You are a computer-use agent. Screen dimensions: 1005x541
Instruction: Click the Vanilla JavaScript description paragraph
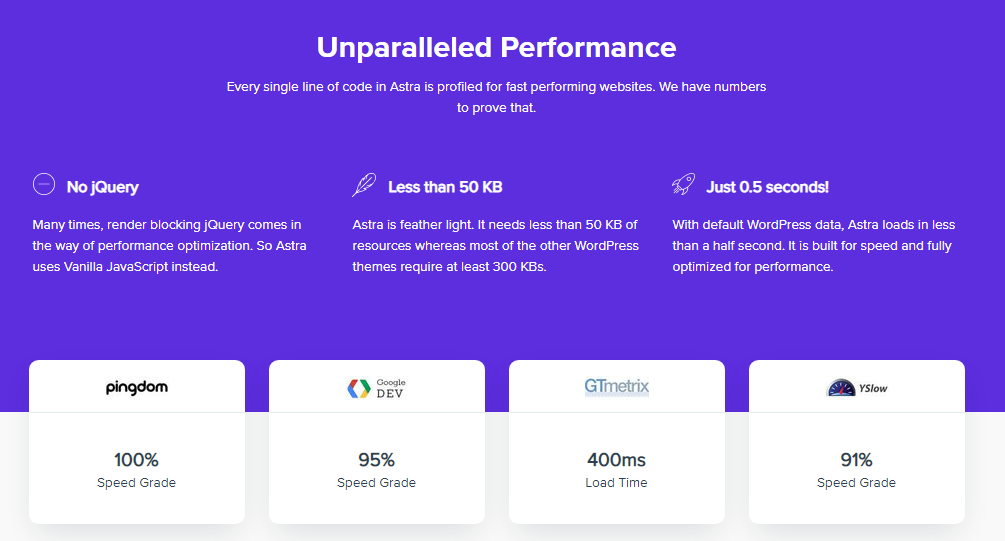coord(169,246)
